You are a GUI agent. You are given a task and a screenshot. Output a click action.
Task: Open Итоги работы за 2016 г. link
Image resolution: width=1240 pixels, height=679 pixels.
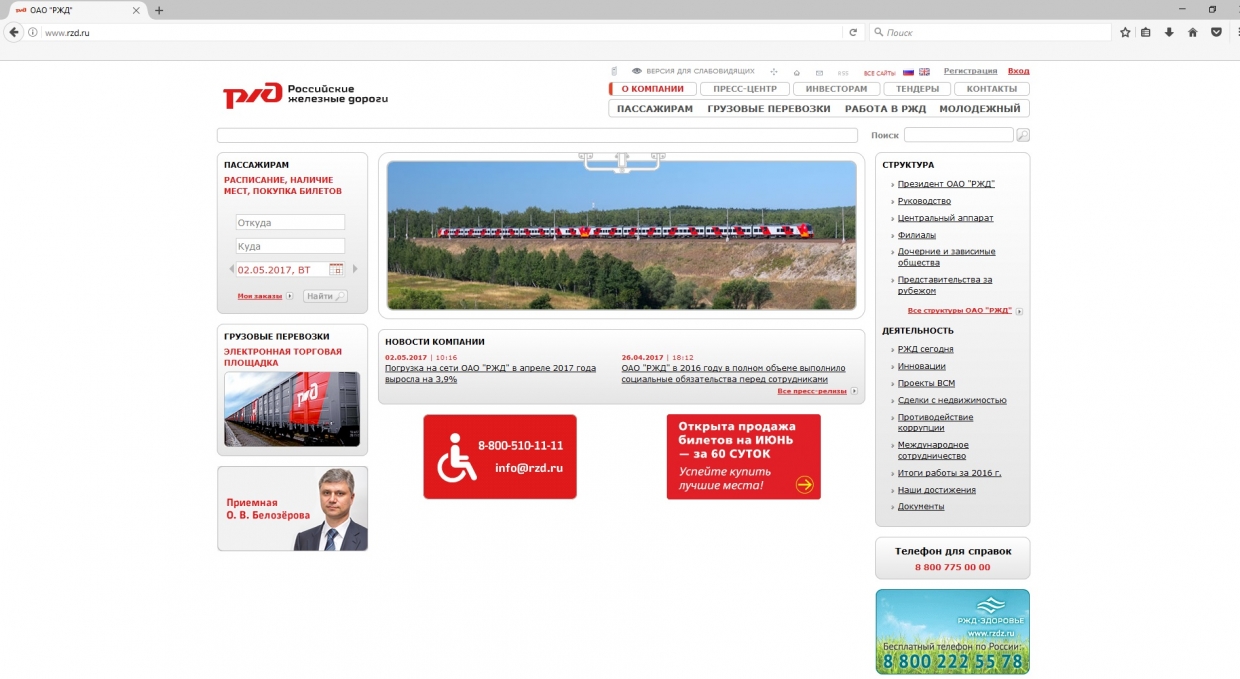point(949,473)
